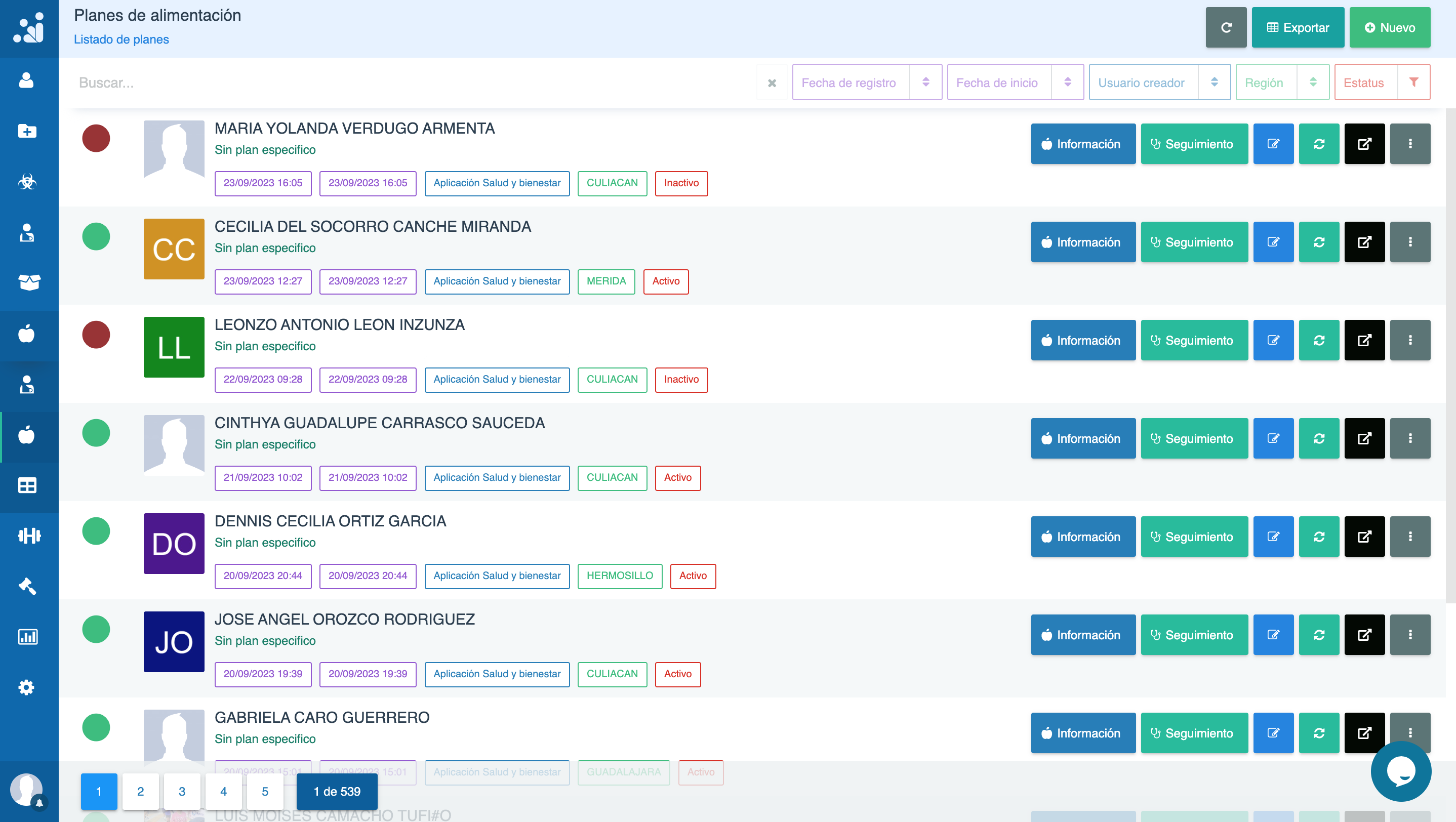Click the user avatar at sidebar bottom
The height and width of the screenshot is (822, 1456).
pos(26,789)
